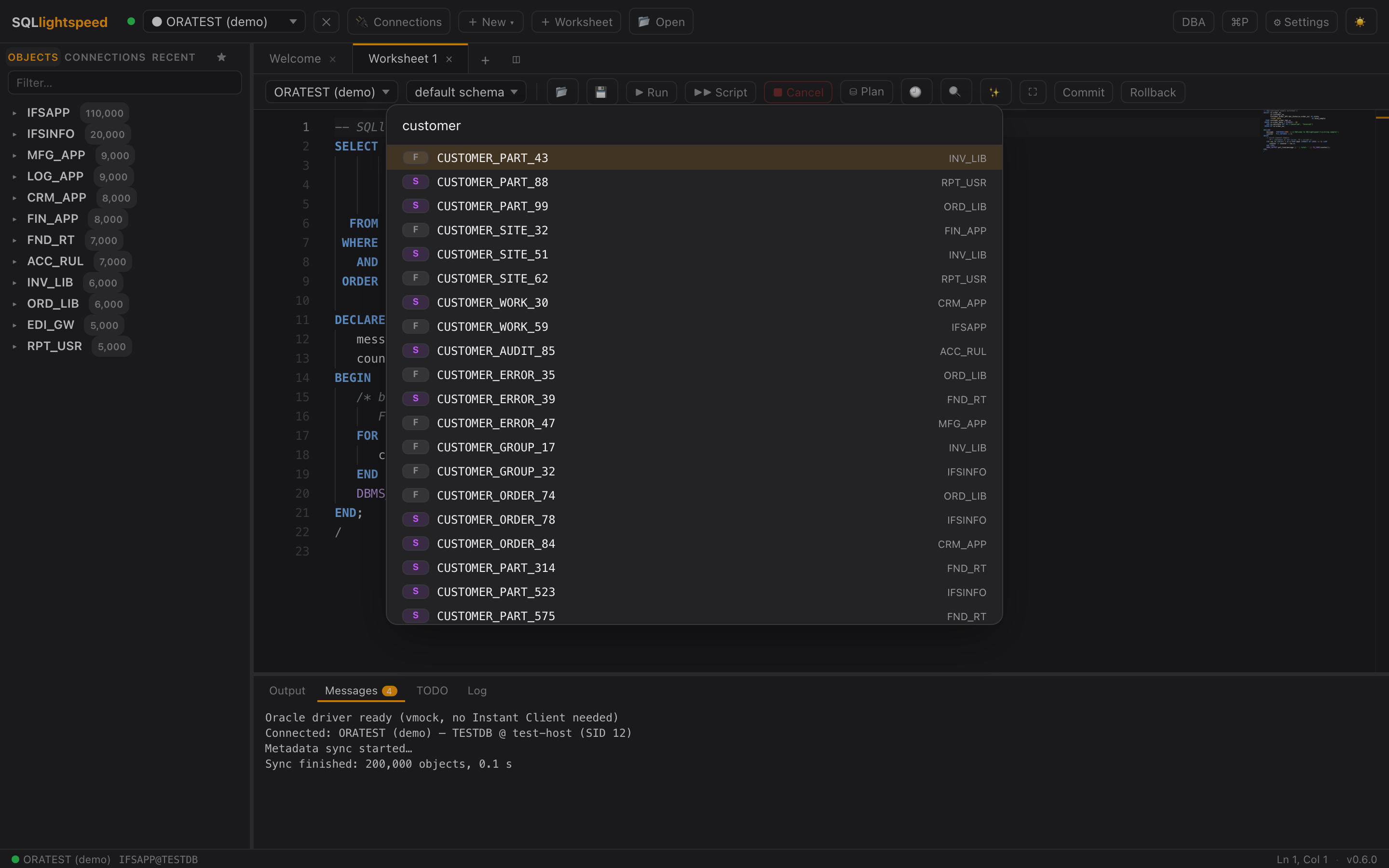1389x868 pixels.
Task: Switch to the RECENT sidebar tab
Action: [x=173, y=57]
